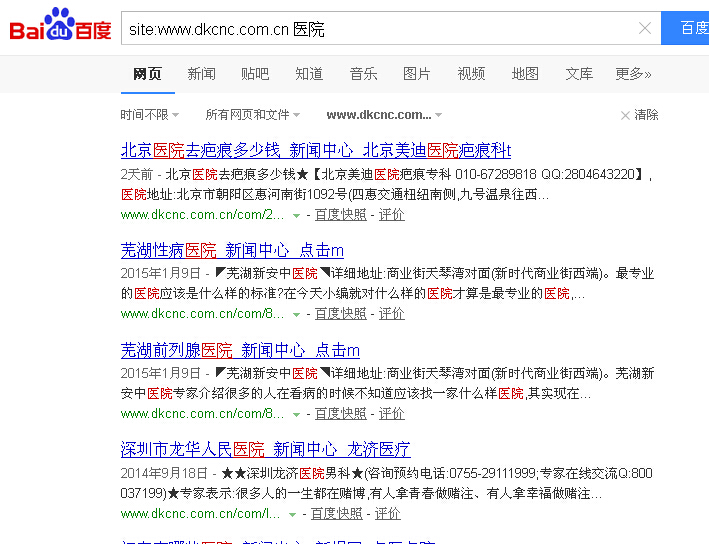Expand the green arrow beside 深圳市龙华人民医院 URL
Screen dimensions: 709x544
point(293,515)
